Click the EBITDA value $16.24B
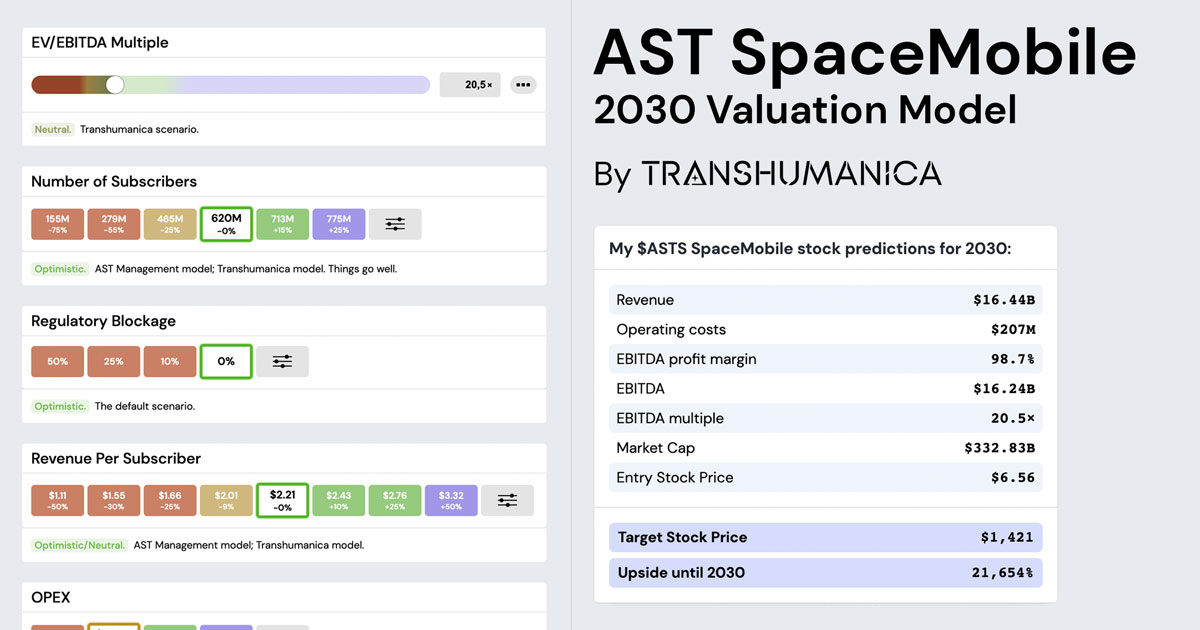The width and height of the screenshot is (1200, 630). point(1004,388)
